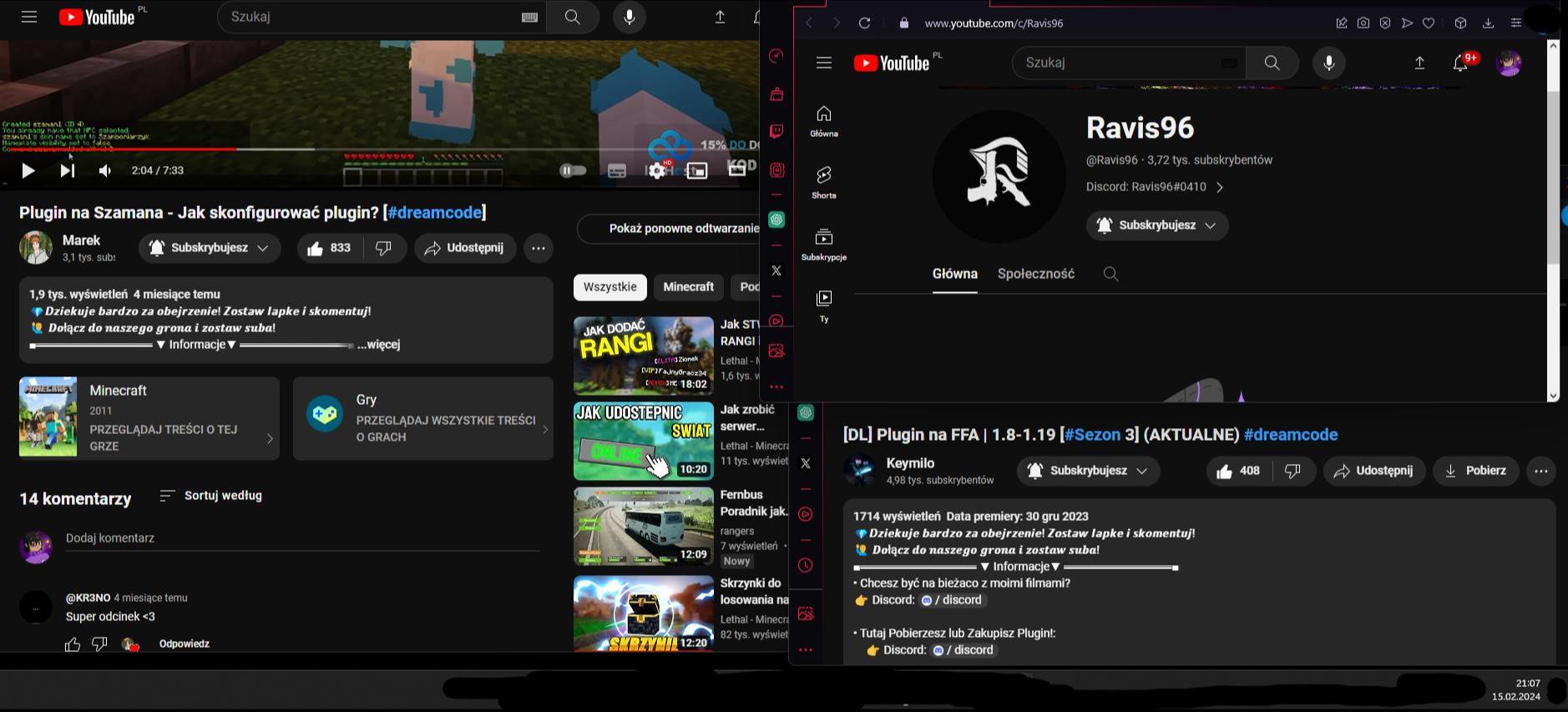Skip to the next video in the player
The width and height of the screenshot is (1568, 712).
click(x=67, y=170)
